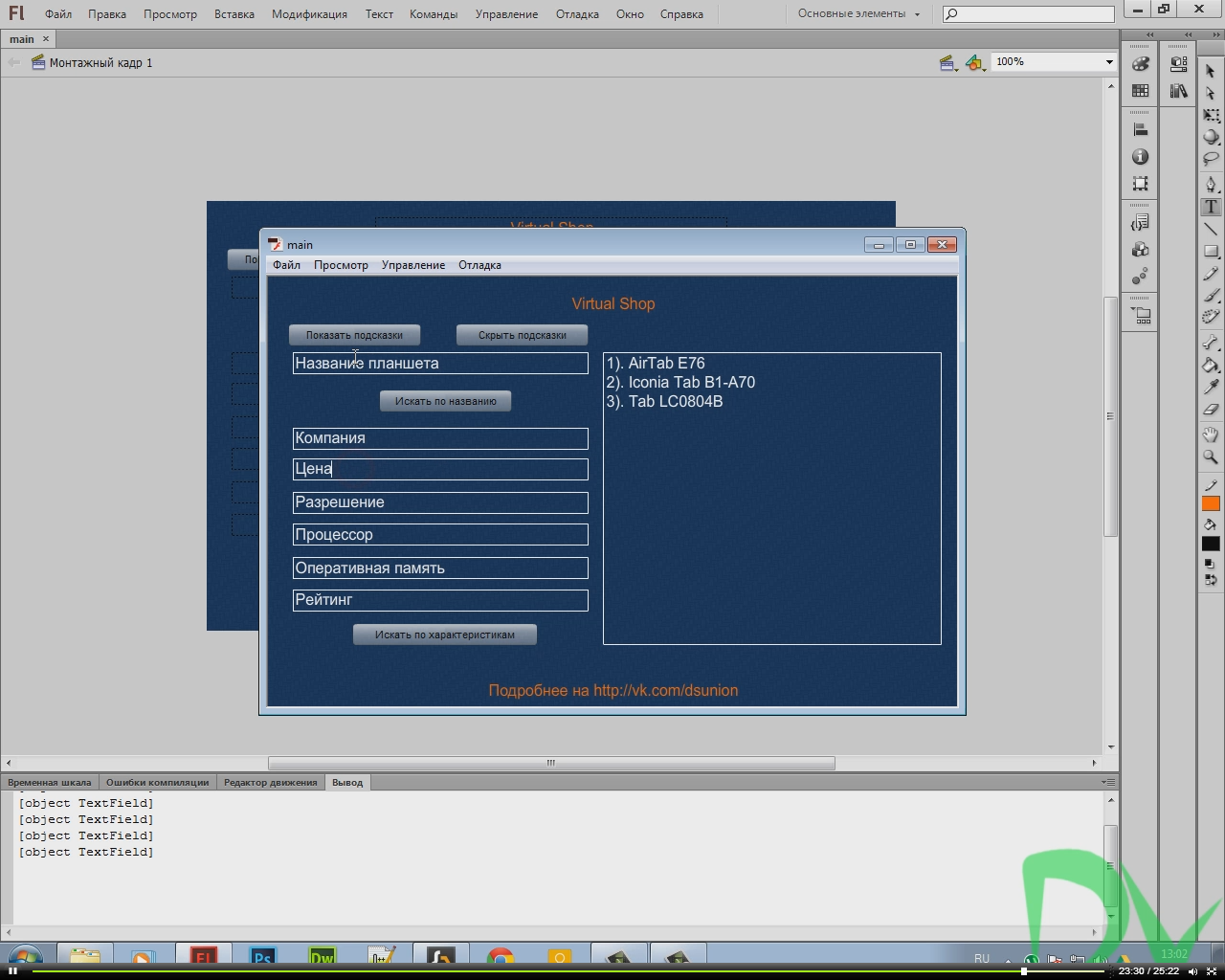Screen dimensions: 1225x980
Task: Pick the Pen tool
Action: point(1211,184)
